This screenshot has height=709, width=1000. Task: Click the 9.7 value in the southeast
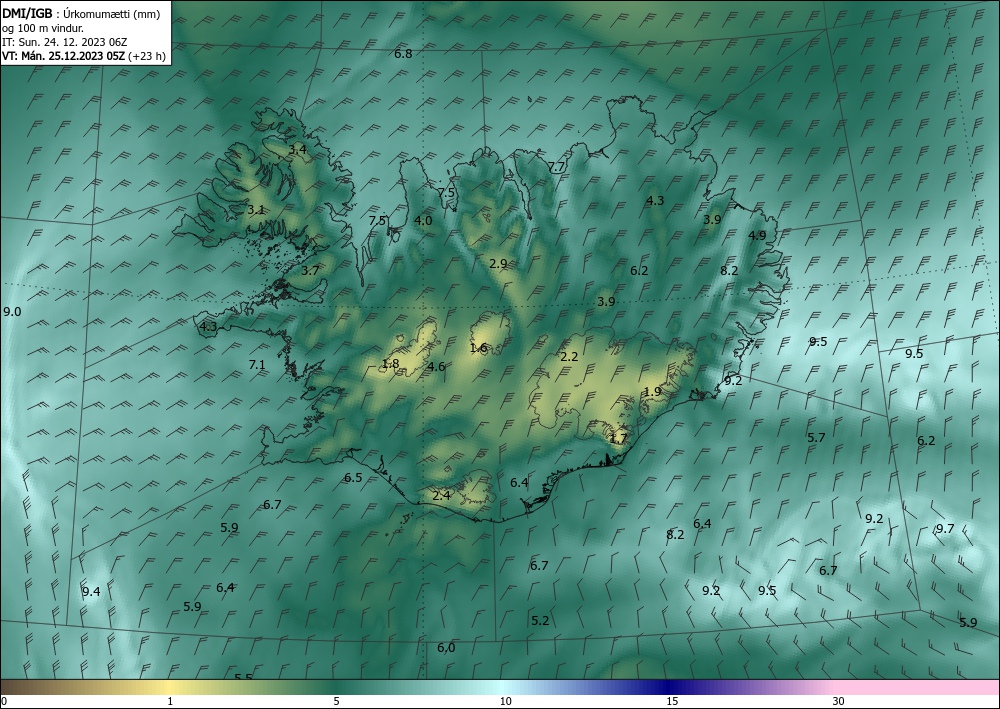coord(945,529)
